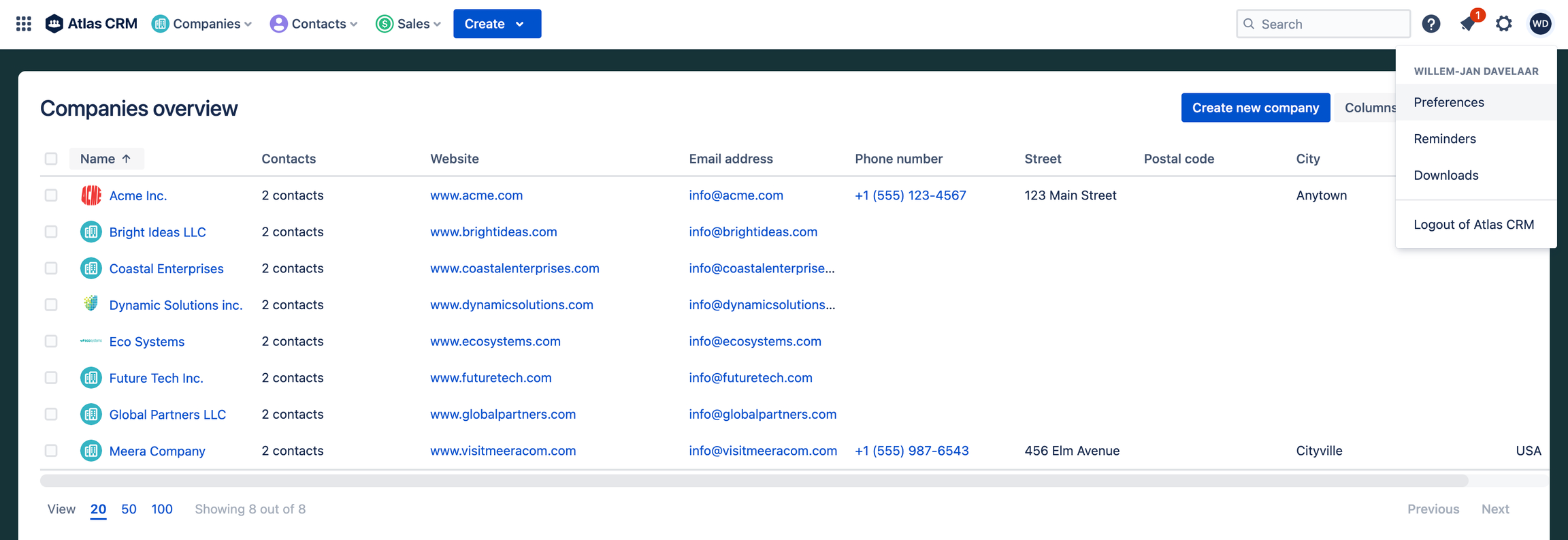
Task: Open the settings gear icon
Action: (1503, 24)
